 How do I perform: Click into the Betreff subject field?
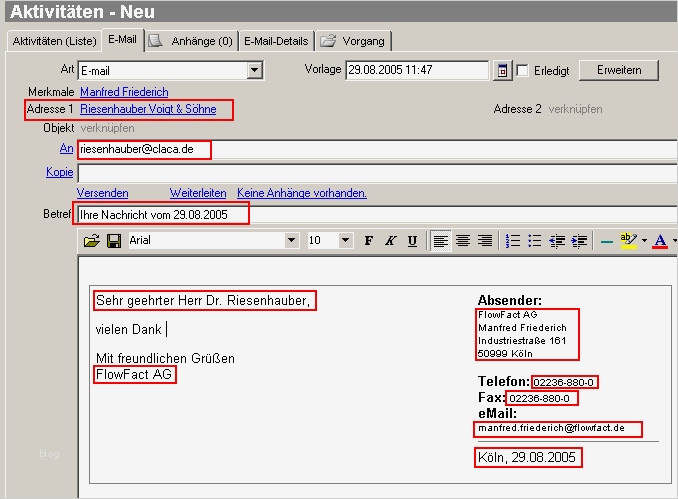(x=377, y=215)
